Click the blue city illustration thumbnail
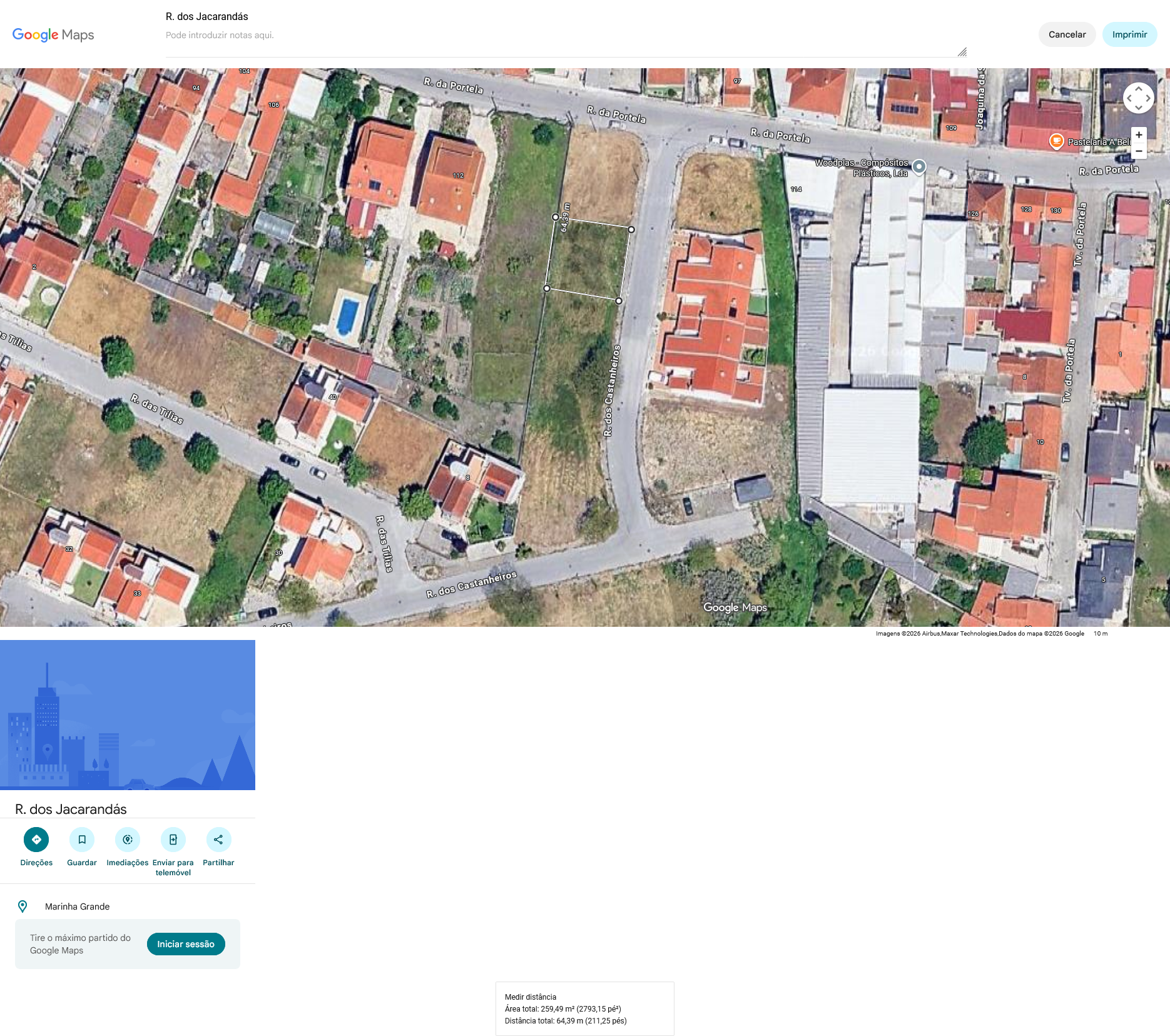 pyautogui.click(x=128, y=714)
